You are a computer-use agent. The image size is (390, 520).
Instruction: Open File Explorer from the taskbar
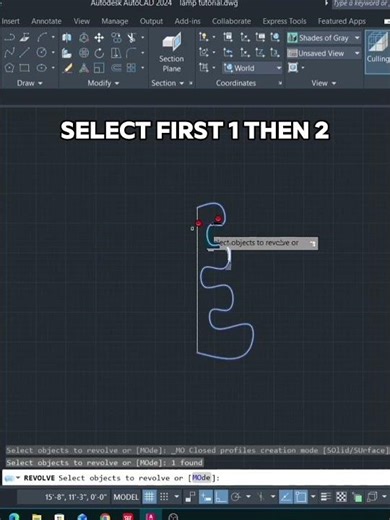(x=37, y=517)
